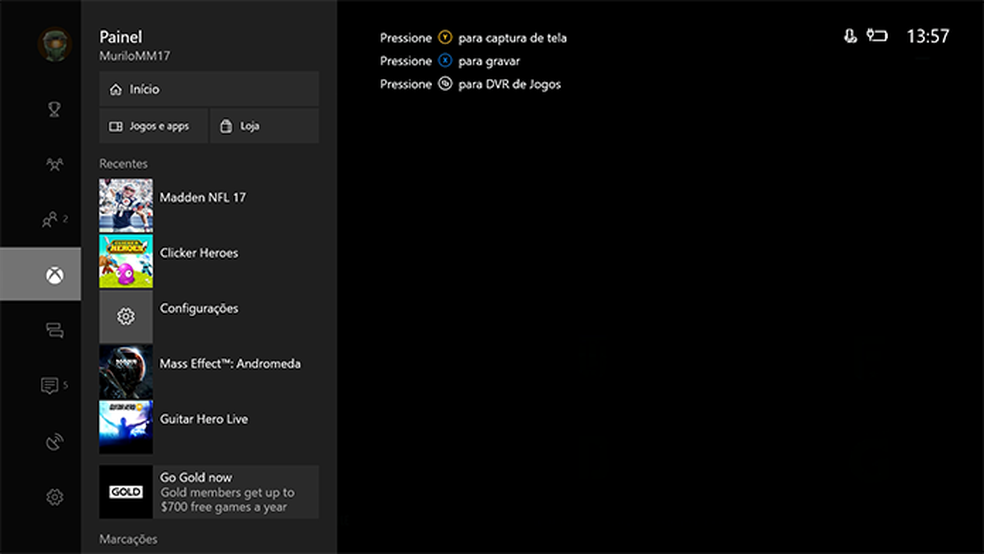Click the Jogos e apps console icon
The width and height of the screenshot is (984, 554).
point(115,126)
